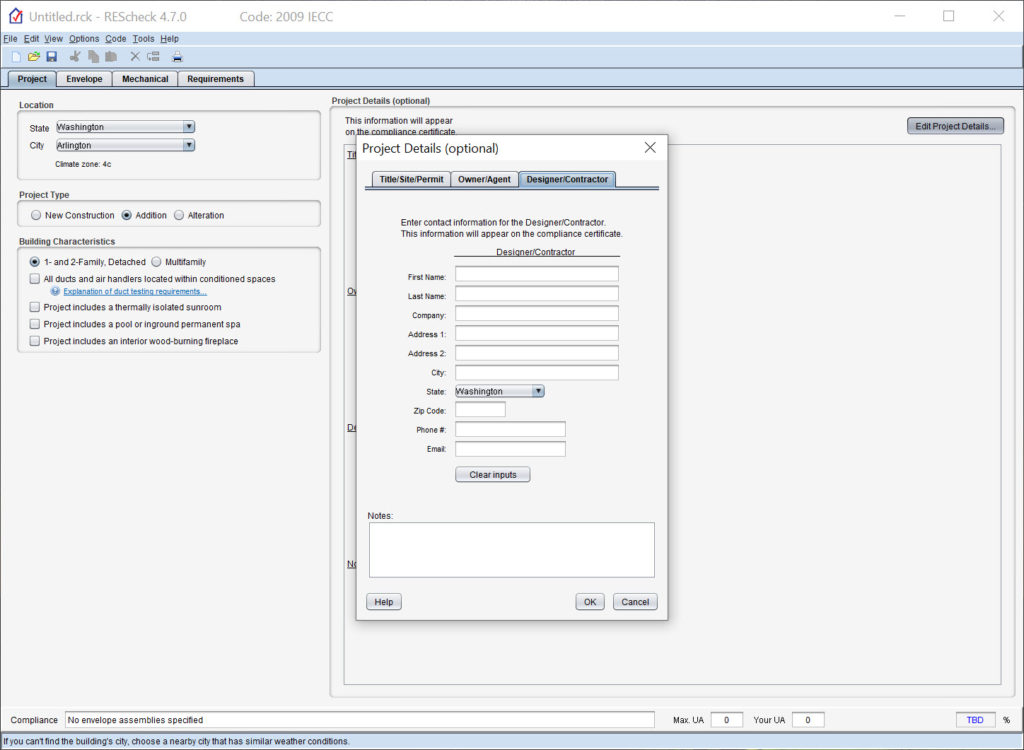Open the State dropdown in Location
Screen dimensions: 1024x750
point(188,127)
